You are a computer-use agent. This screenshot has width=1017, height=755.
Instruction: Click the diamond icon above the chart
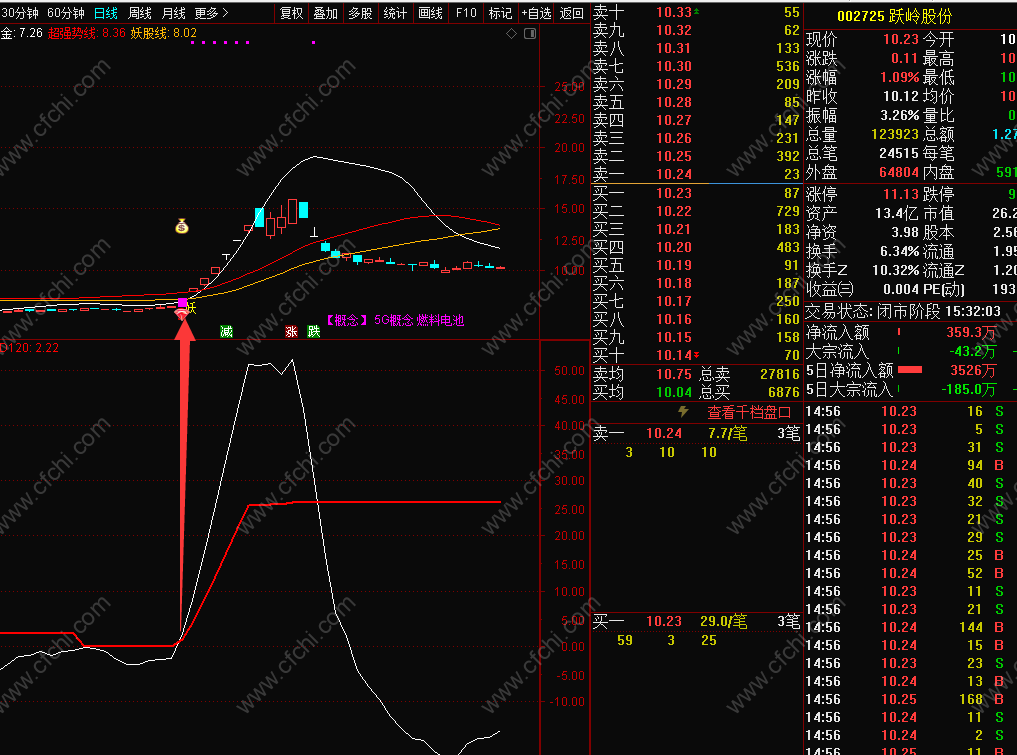[x=512, y=33]
